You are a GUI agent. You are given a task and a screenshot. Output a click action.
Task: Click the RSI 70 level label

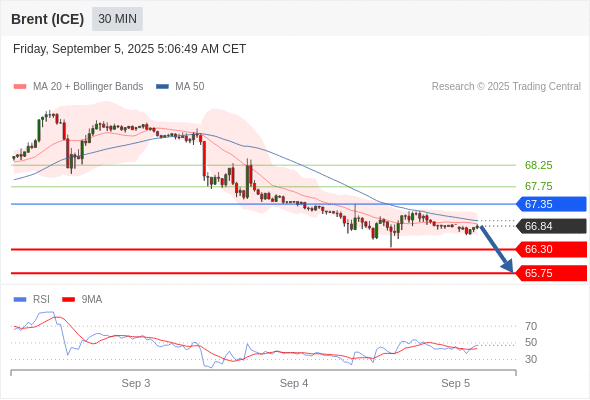coord(531,326)
